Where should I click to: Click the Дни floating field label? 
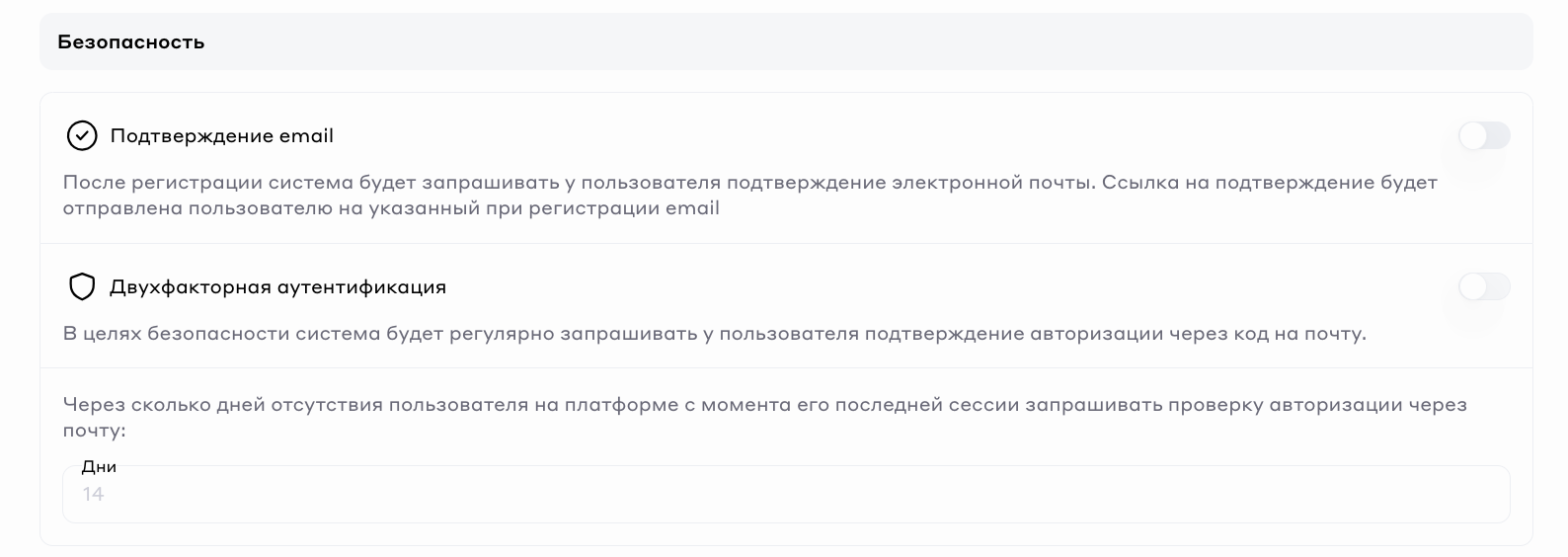99,466
